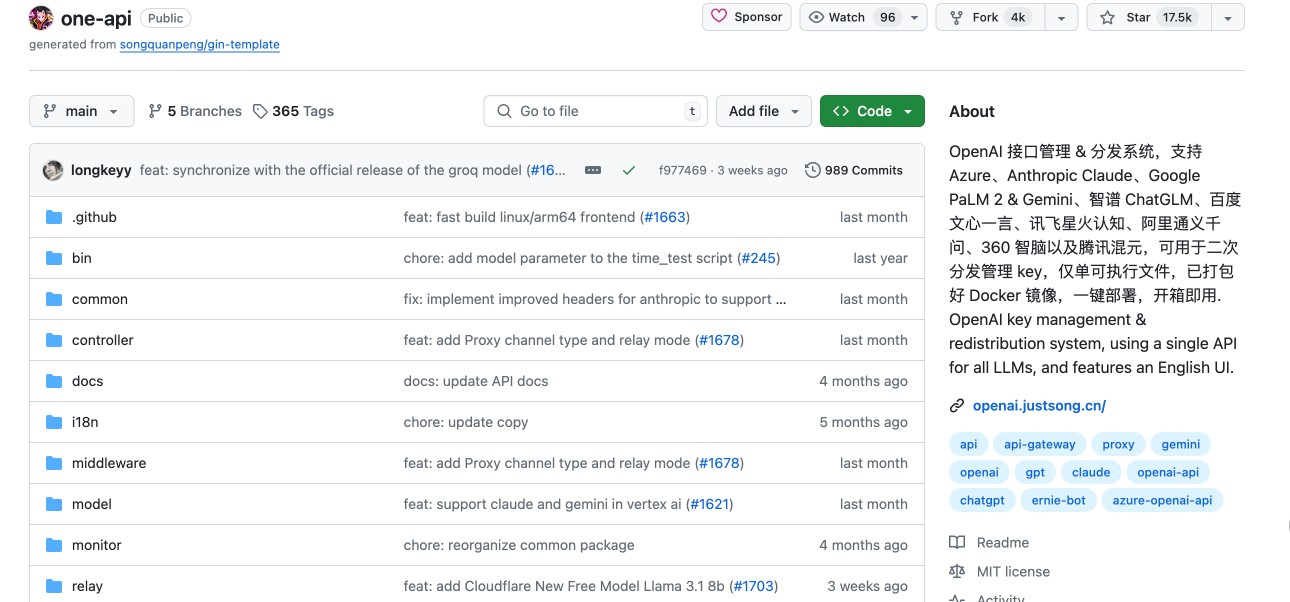Select the openai topic tag

979,472
